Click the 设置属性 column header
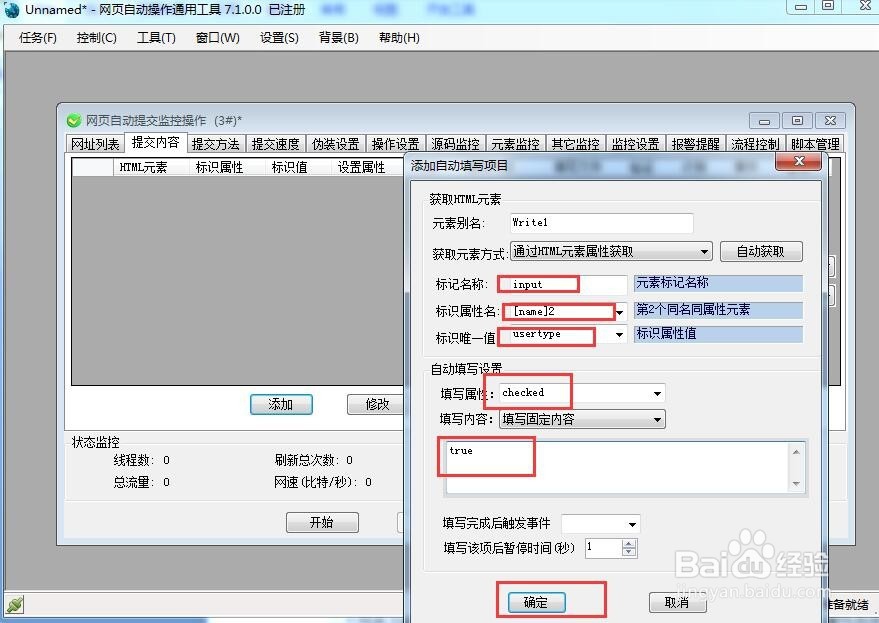 [362, 167]
